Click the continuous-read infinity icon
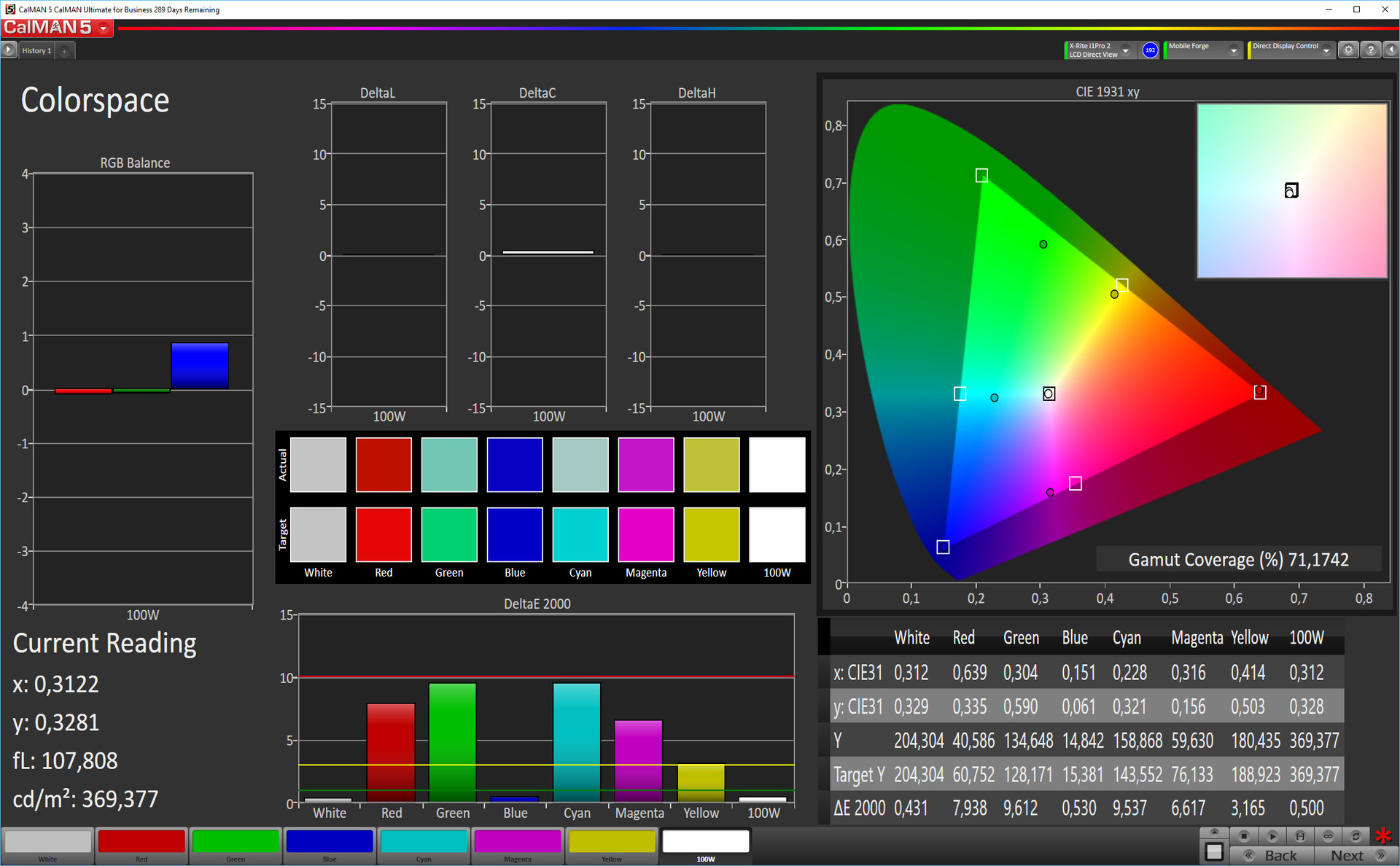 1328,836
